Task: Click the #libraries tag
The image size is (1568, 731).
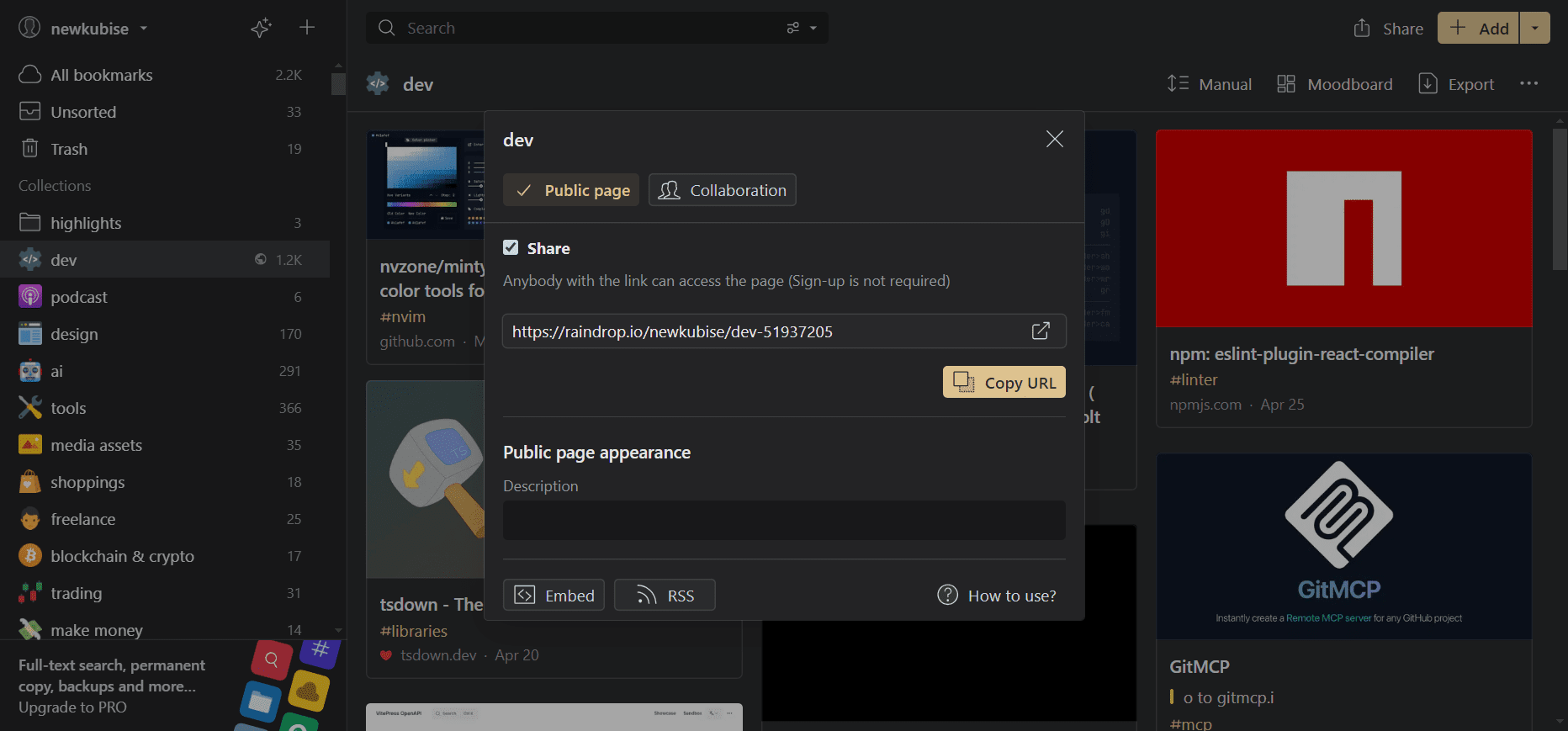Action: click(414, 631)
